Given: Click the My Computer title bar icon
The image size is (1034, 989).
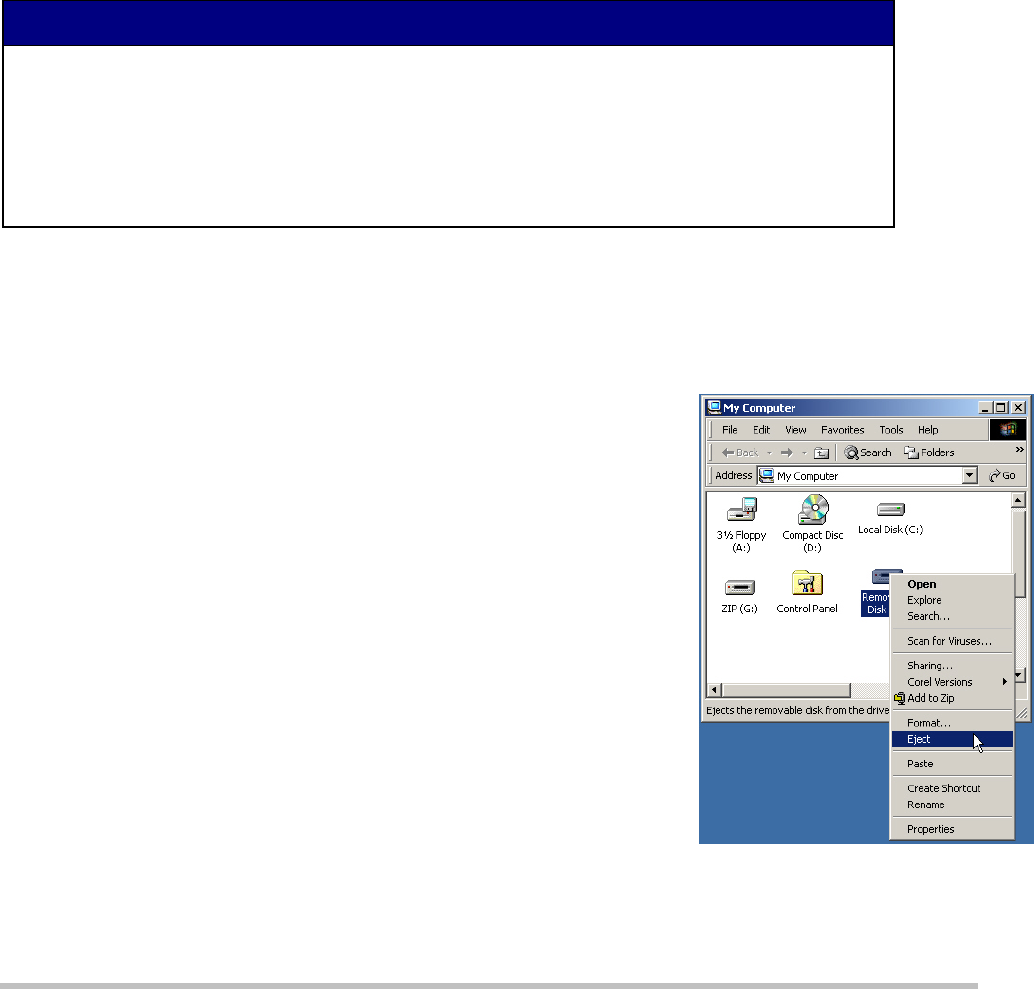Looking at the screenshot, I should pyautogui.click(x=714, y=407).
